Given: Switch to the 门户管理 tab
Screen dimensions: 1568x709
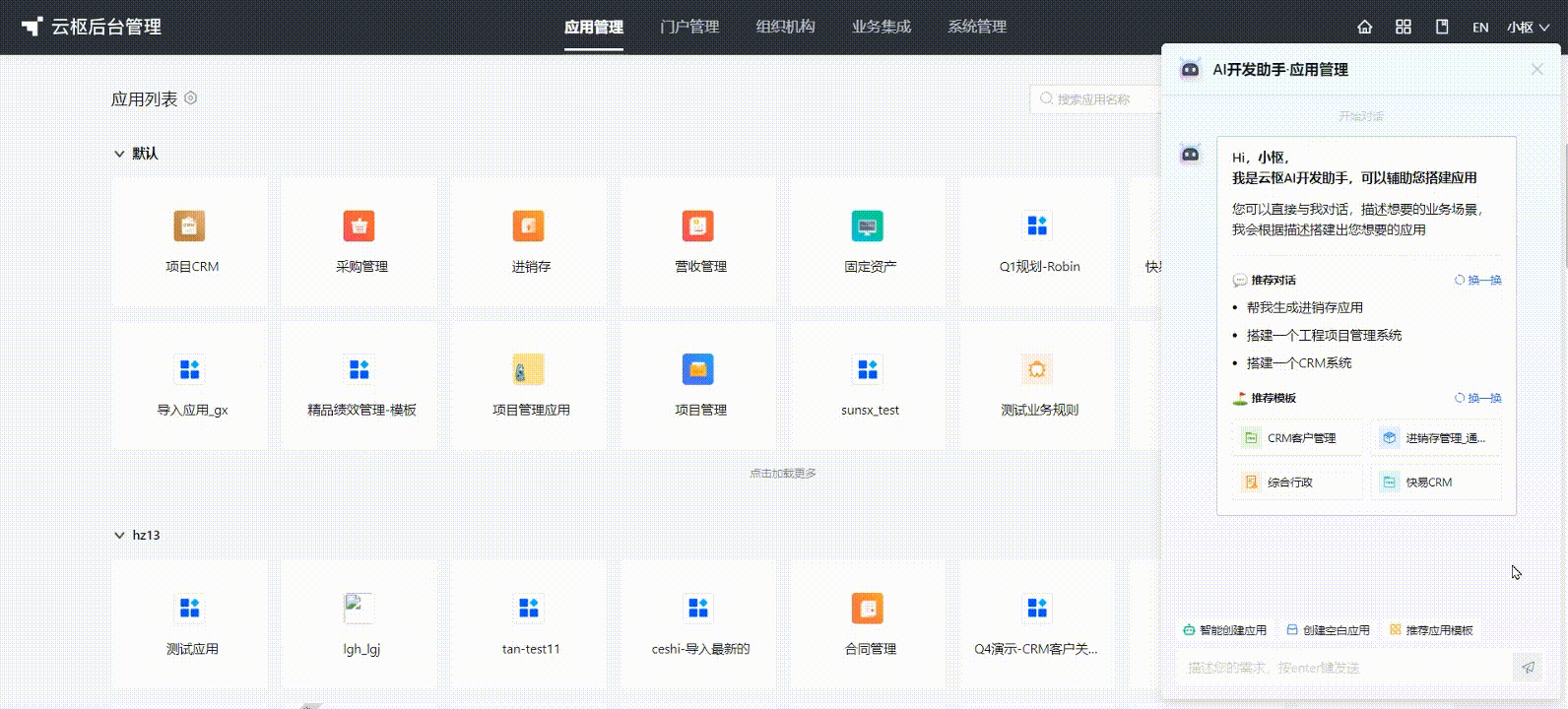Looking at the screenshot, I should click(x=689, y=27).
